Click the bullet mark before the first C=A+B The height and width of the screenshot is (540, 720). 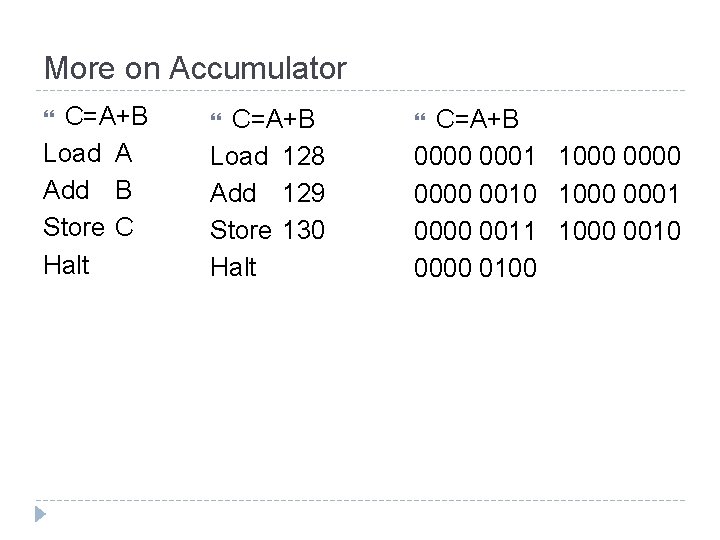(x=49, y=114)
